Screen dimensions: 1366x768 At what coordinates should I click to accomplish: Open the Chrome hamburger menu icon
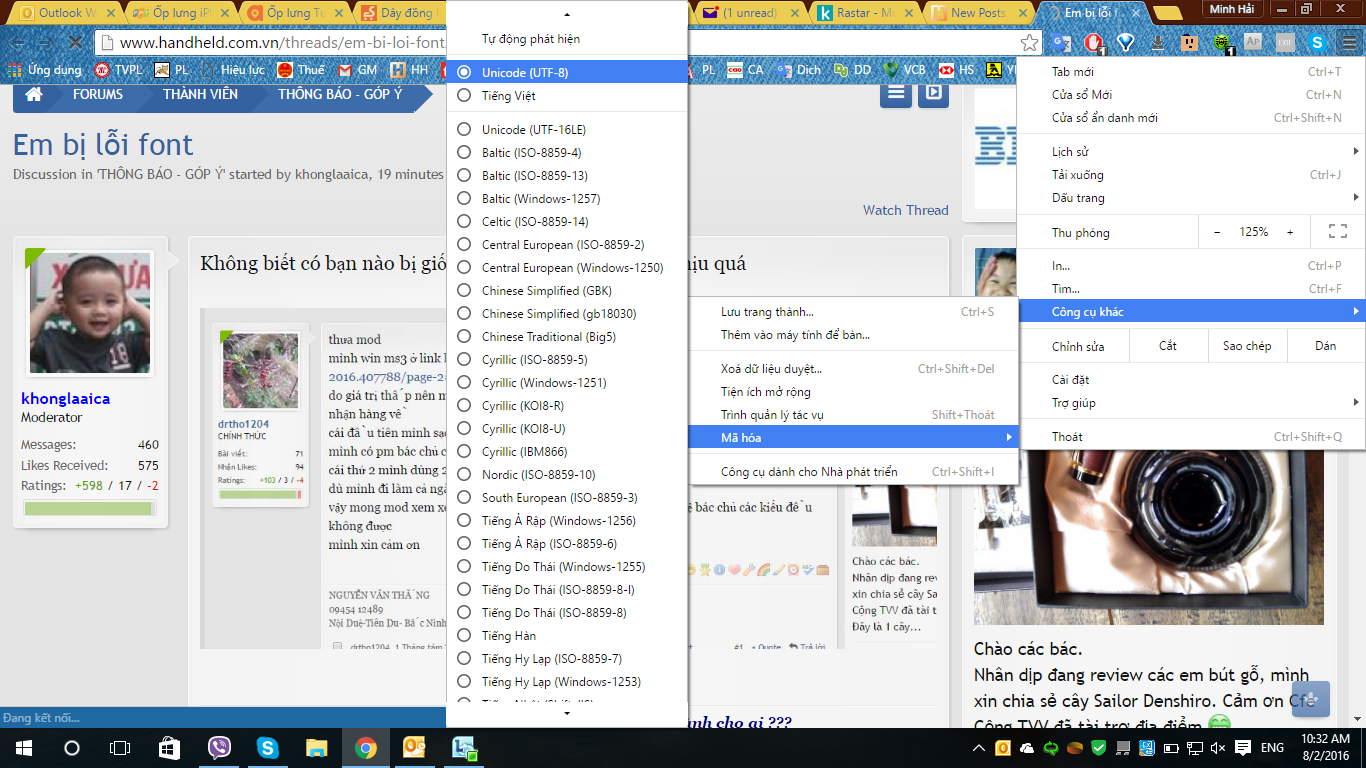1348,43
